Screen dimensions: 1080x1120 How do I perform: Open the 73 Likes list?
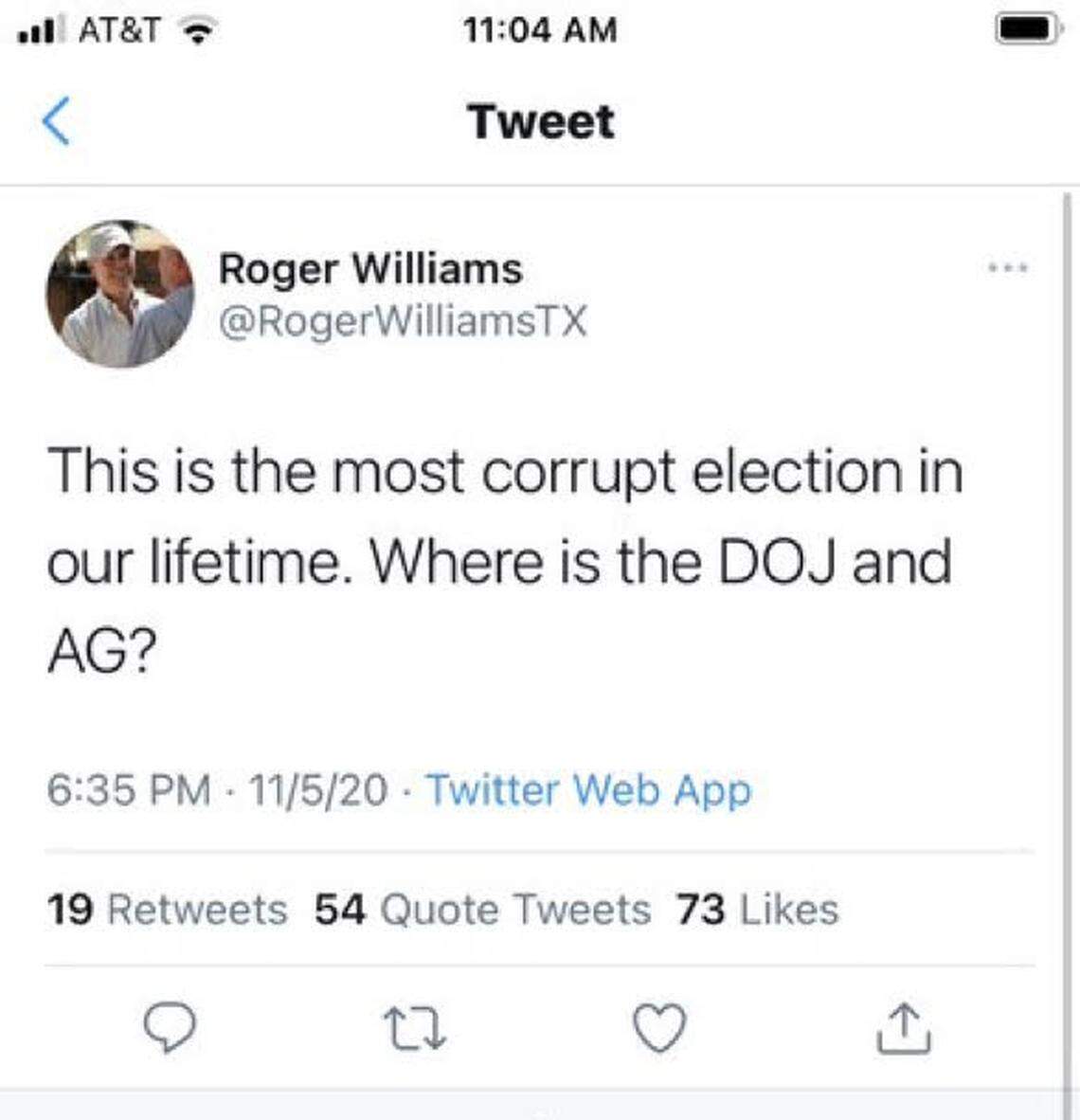pos(756,910)
